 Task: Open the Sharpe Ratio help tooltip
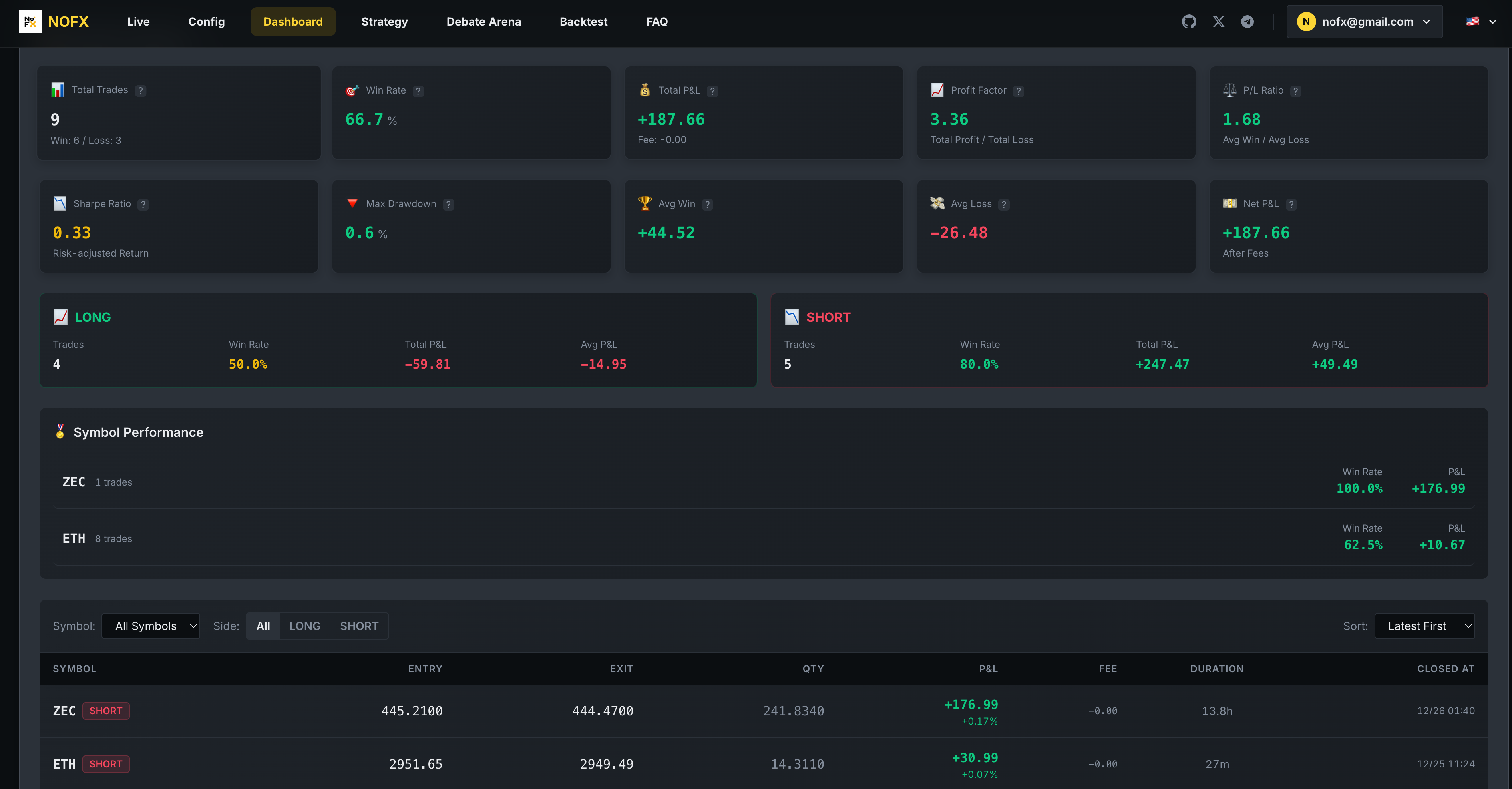[143, 204]
